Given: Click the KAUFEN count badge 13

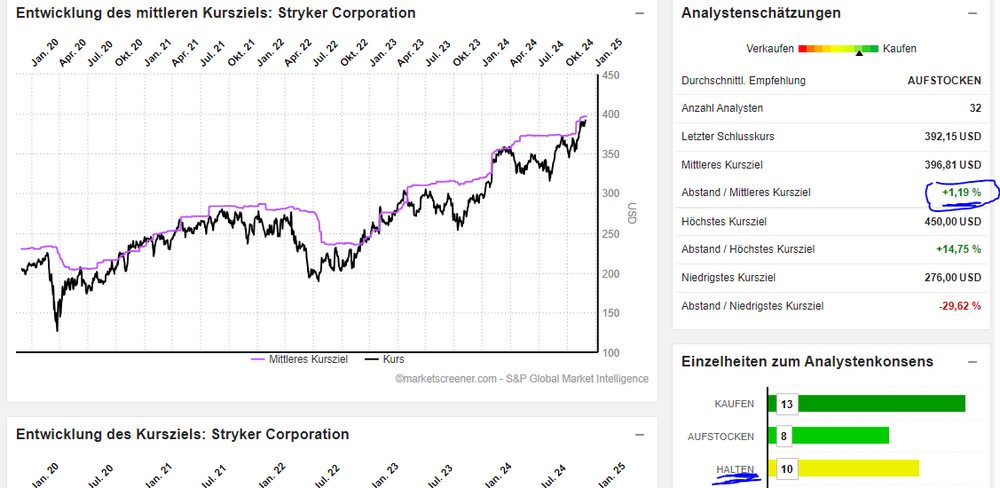Looking at the screenshot, I should pyautogui.click(x=786, y=403).
